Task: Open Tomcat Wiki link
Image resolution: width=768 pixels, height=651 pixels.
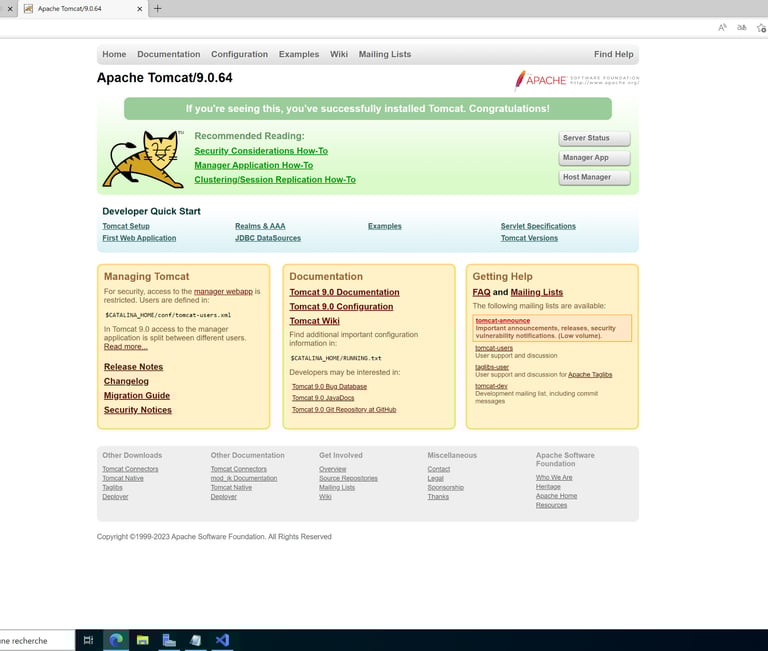Action: point(314,321)
